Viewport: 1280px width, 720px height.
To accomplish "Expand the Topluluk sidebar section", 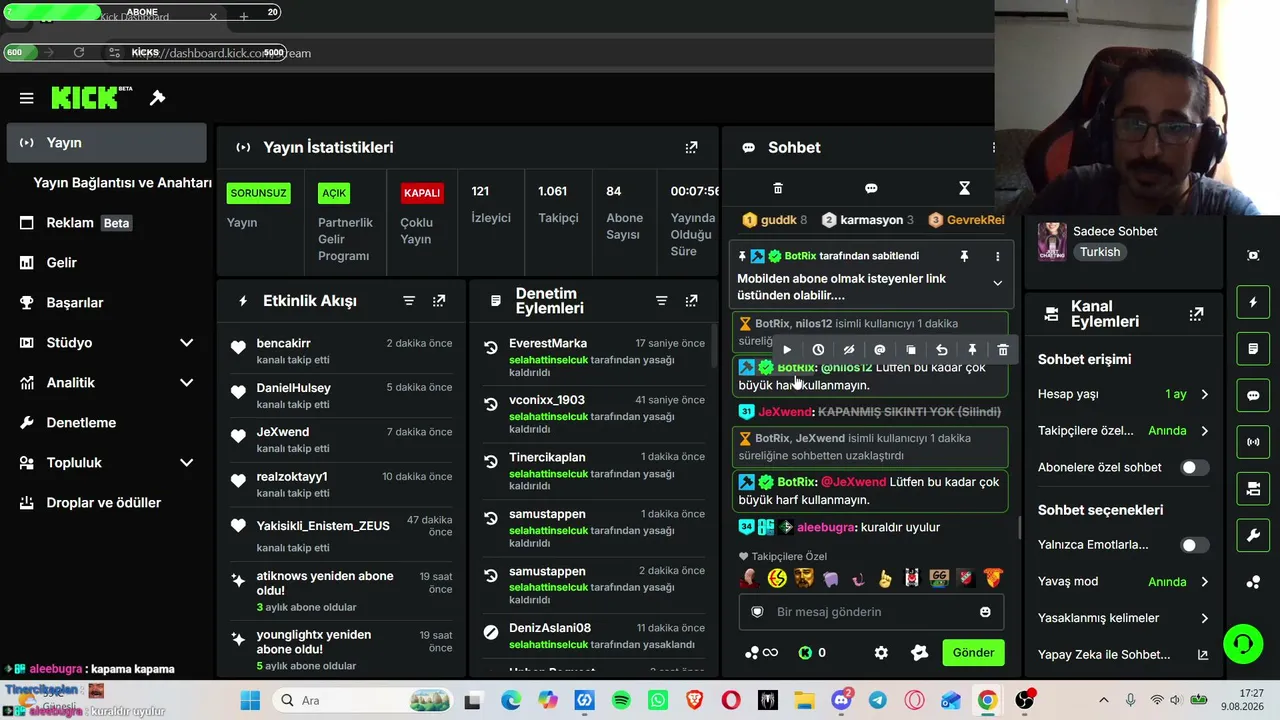I will tap(186, 463).
